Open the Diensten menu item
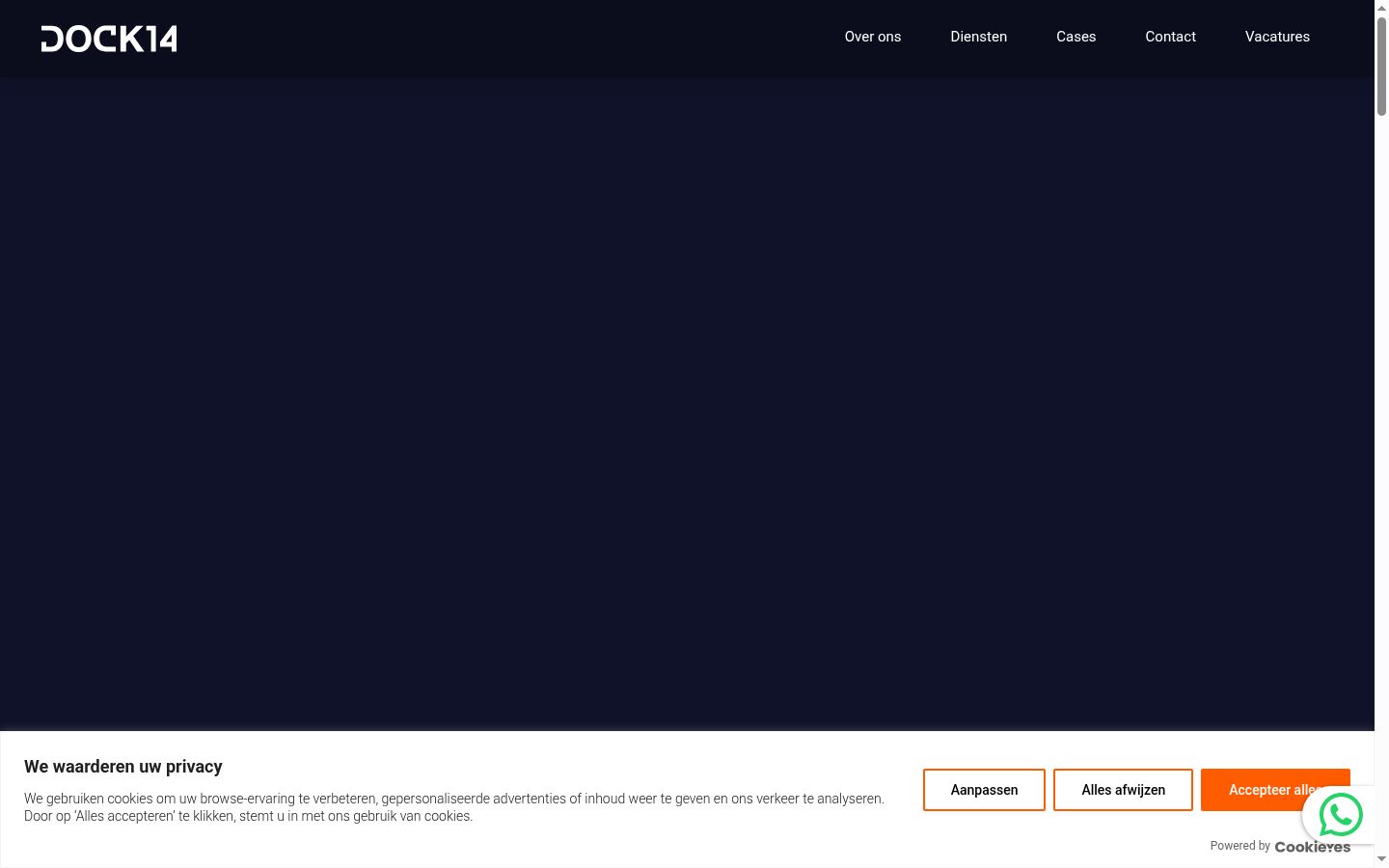This screenshot has width=1389, height=868. click(979, 37)
